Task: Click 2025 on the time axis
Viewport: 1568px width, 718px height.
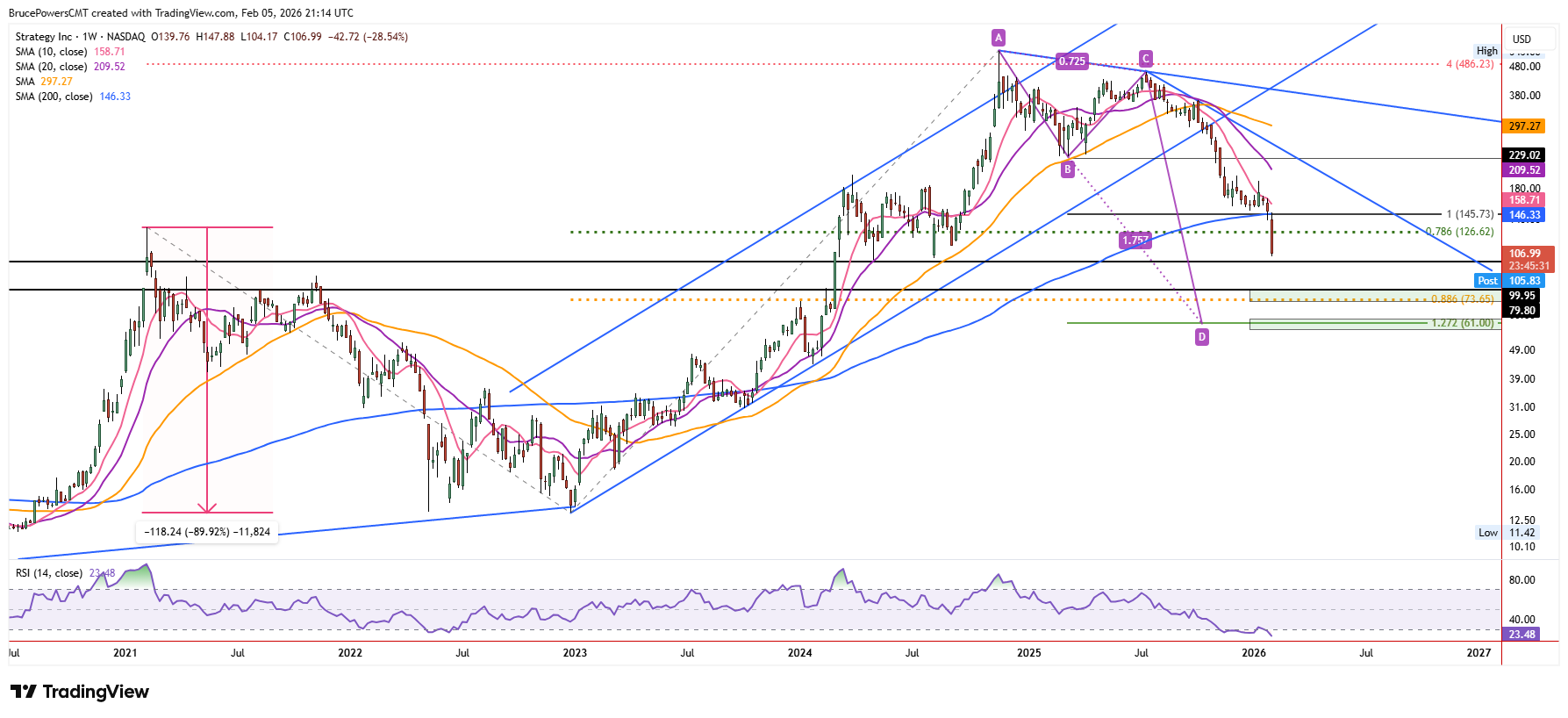Action: coord(1028,653)
